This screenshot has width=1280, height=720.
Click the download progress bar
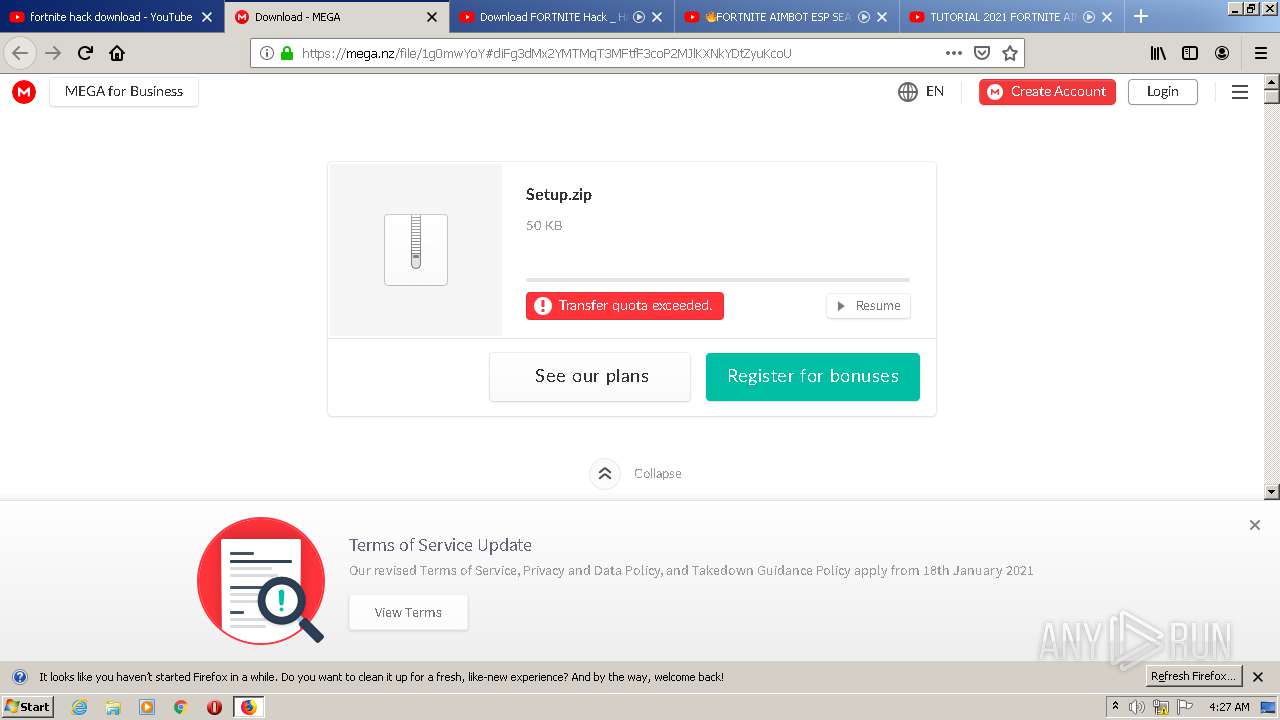718,280
